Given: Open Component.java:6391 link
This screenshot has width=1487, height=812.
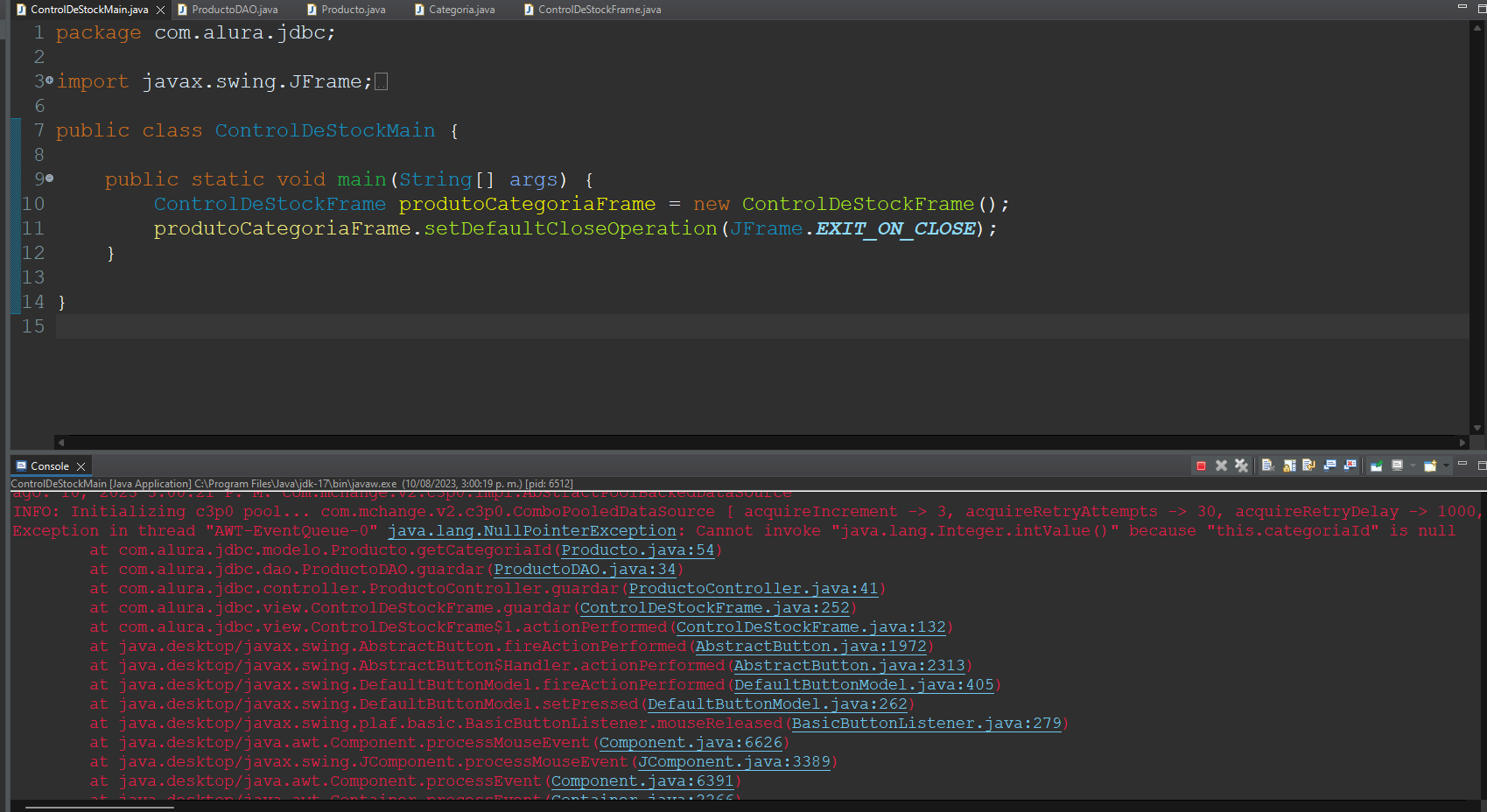Looking at the screenshot, I should [642, 780].
